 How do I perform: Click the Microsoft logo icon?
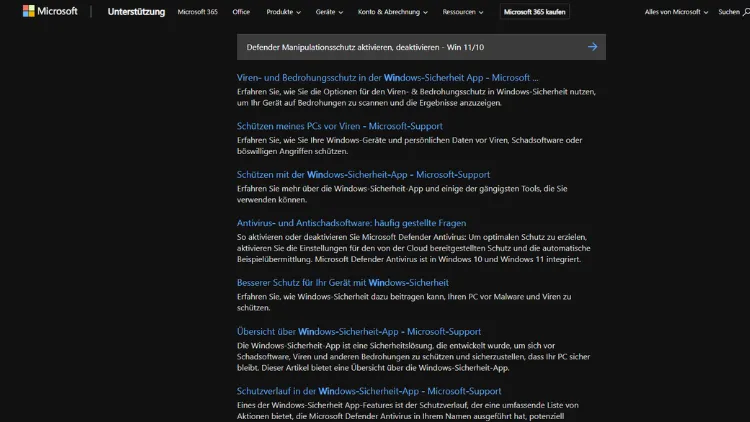(29, 11)
